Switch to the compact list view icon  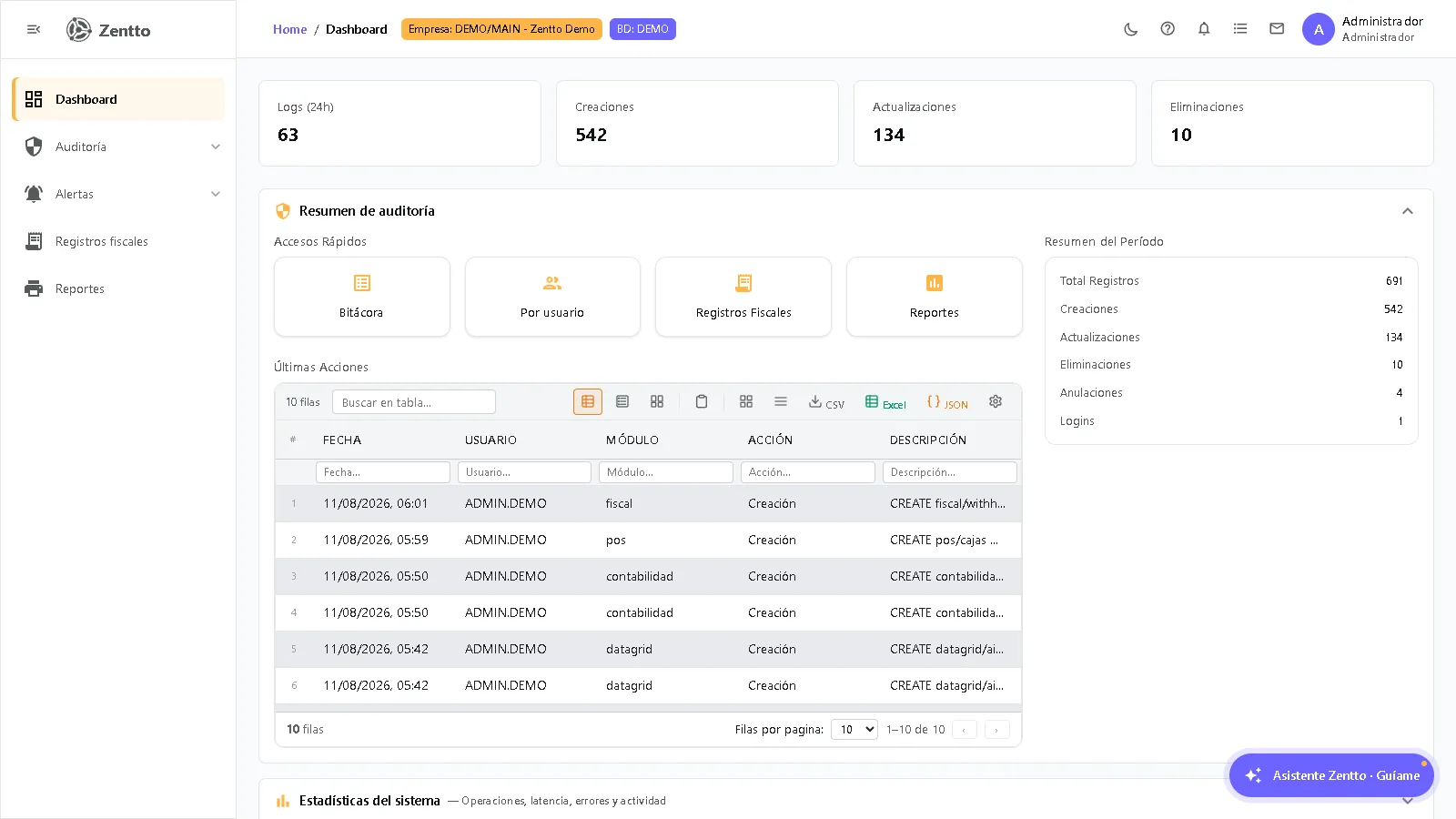(622, 401)
